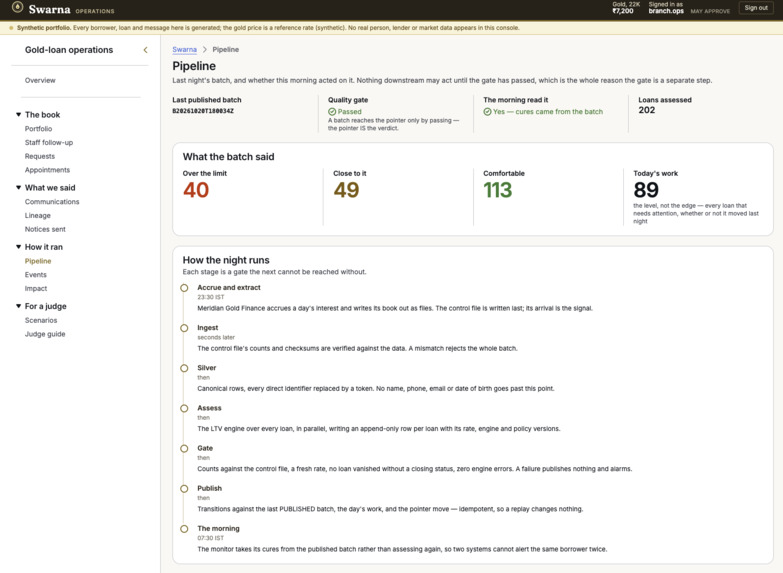Click the Loans assessed value 202
This screenshot has width=783, height=573.
tap(647, 110)
